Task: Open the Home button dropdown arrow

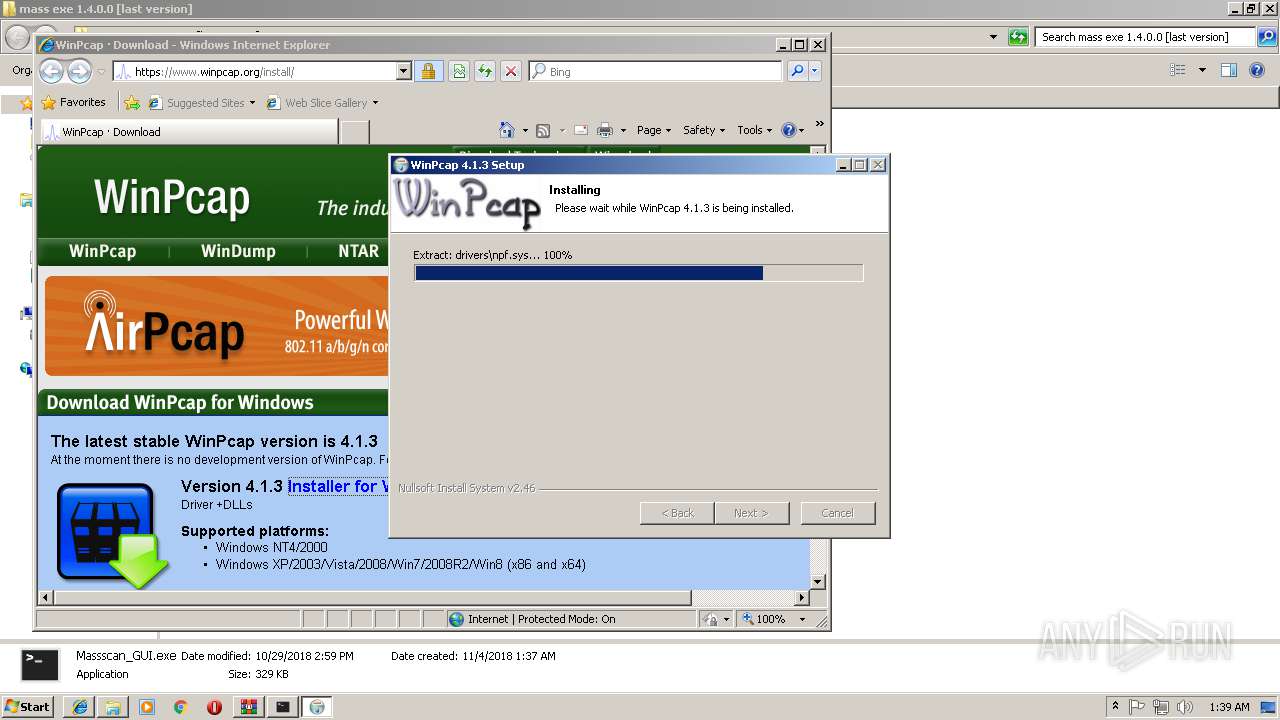Action: coord(523,130)
